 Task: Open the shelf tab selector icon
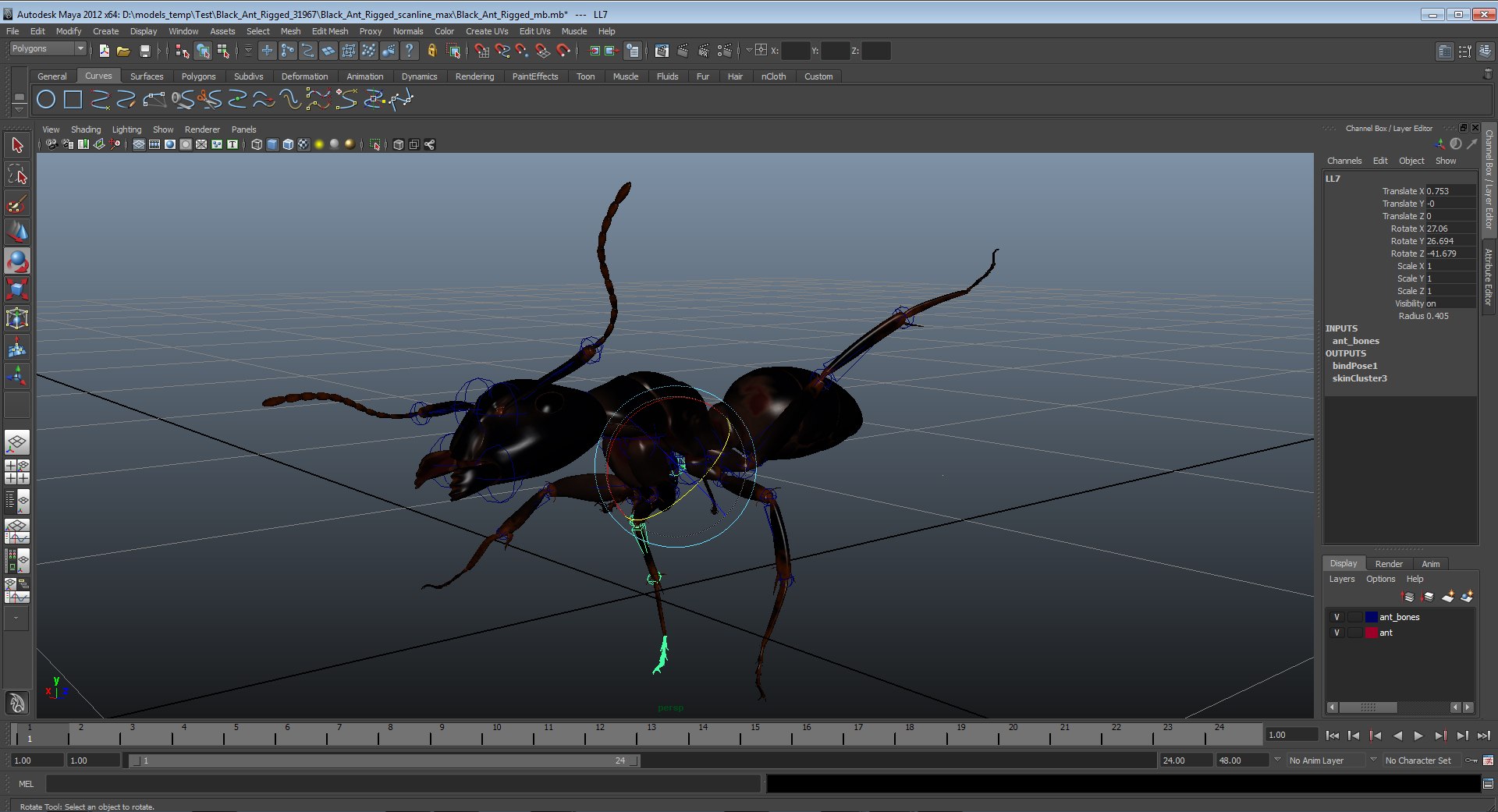[x=20, y=98]
